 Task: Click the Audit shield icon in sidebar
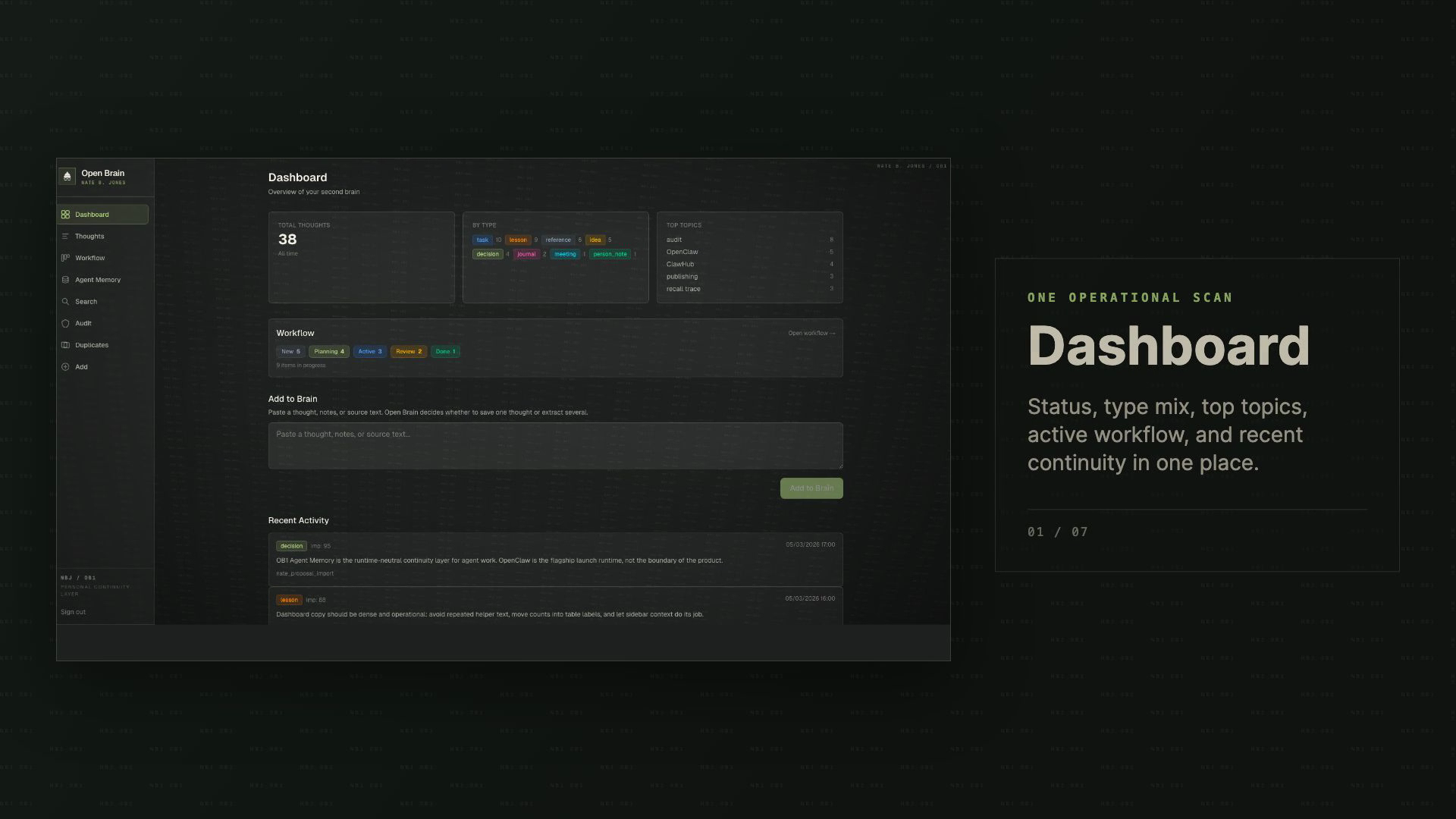click(x=65, y=323)
